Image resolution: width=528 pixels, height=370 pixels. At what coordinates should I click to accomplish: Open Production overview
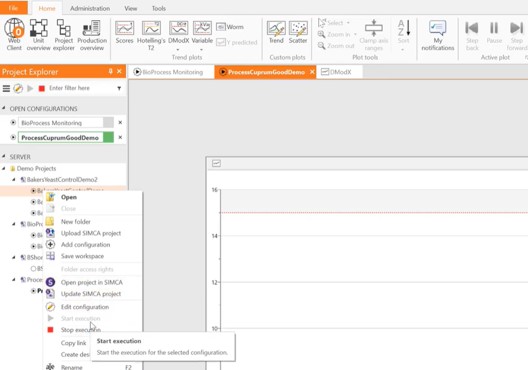pyautogui.click(x=92, y=34)
